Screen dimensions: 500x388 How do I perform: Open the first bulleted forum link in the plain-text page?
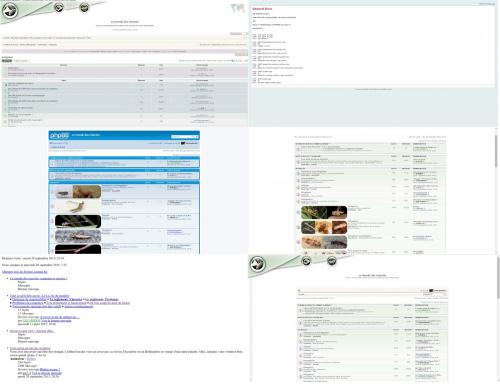tap(39, 278)
